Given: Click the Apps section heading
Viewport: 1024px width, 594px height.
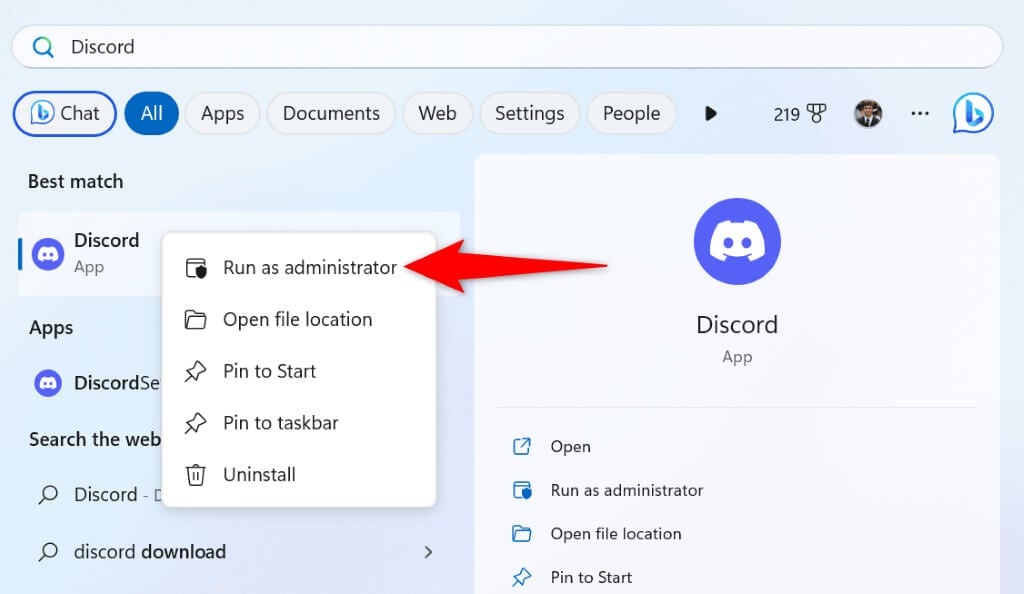Looking at the screenshot, I should [51, 328].
